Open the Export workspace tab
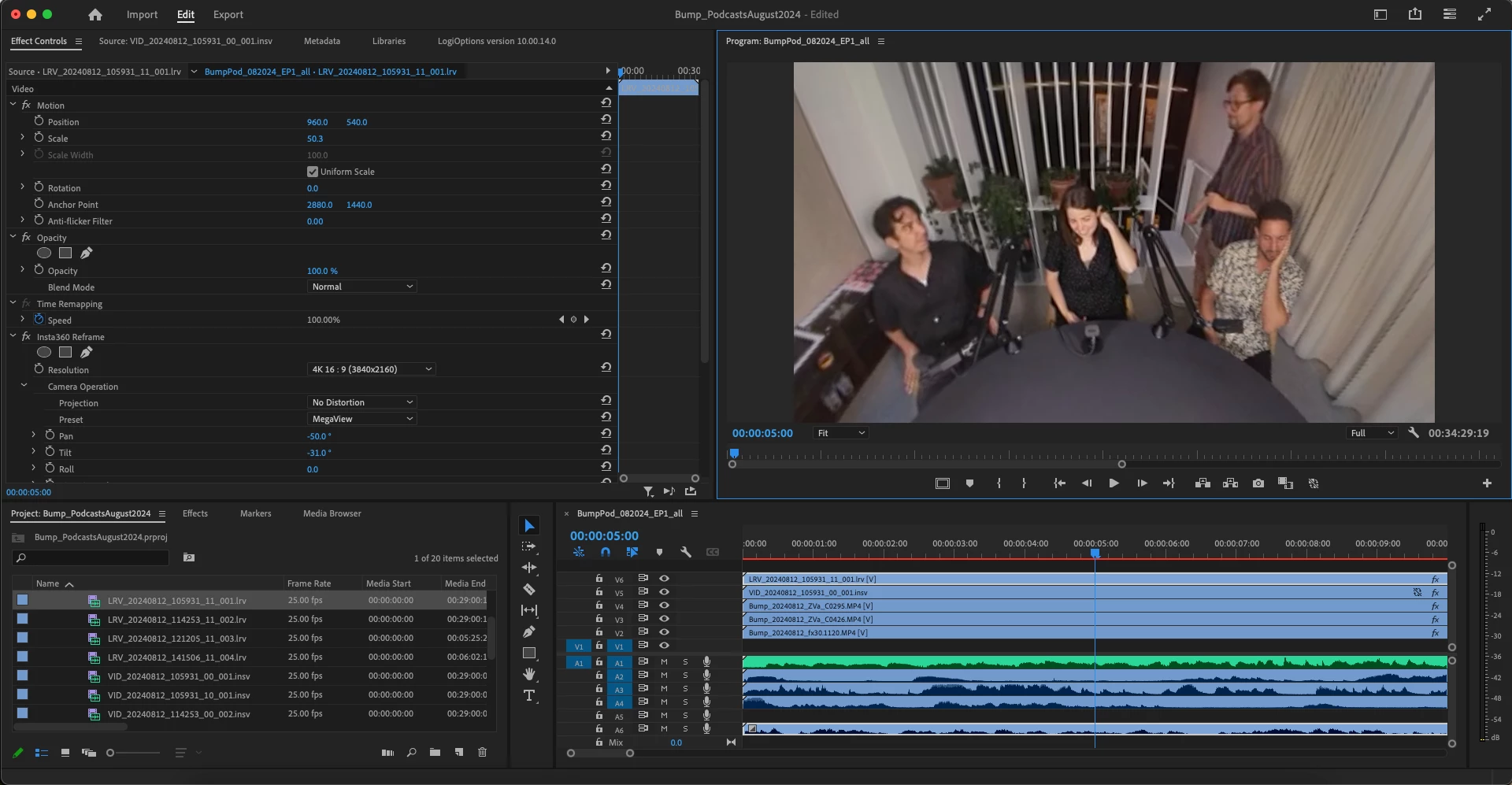The height and width of the screenshot is (785, 1512). (x=228, y=14)
